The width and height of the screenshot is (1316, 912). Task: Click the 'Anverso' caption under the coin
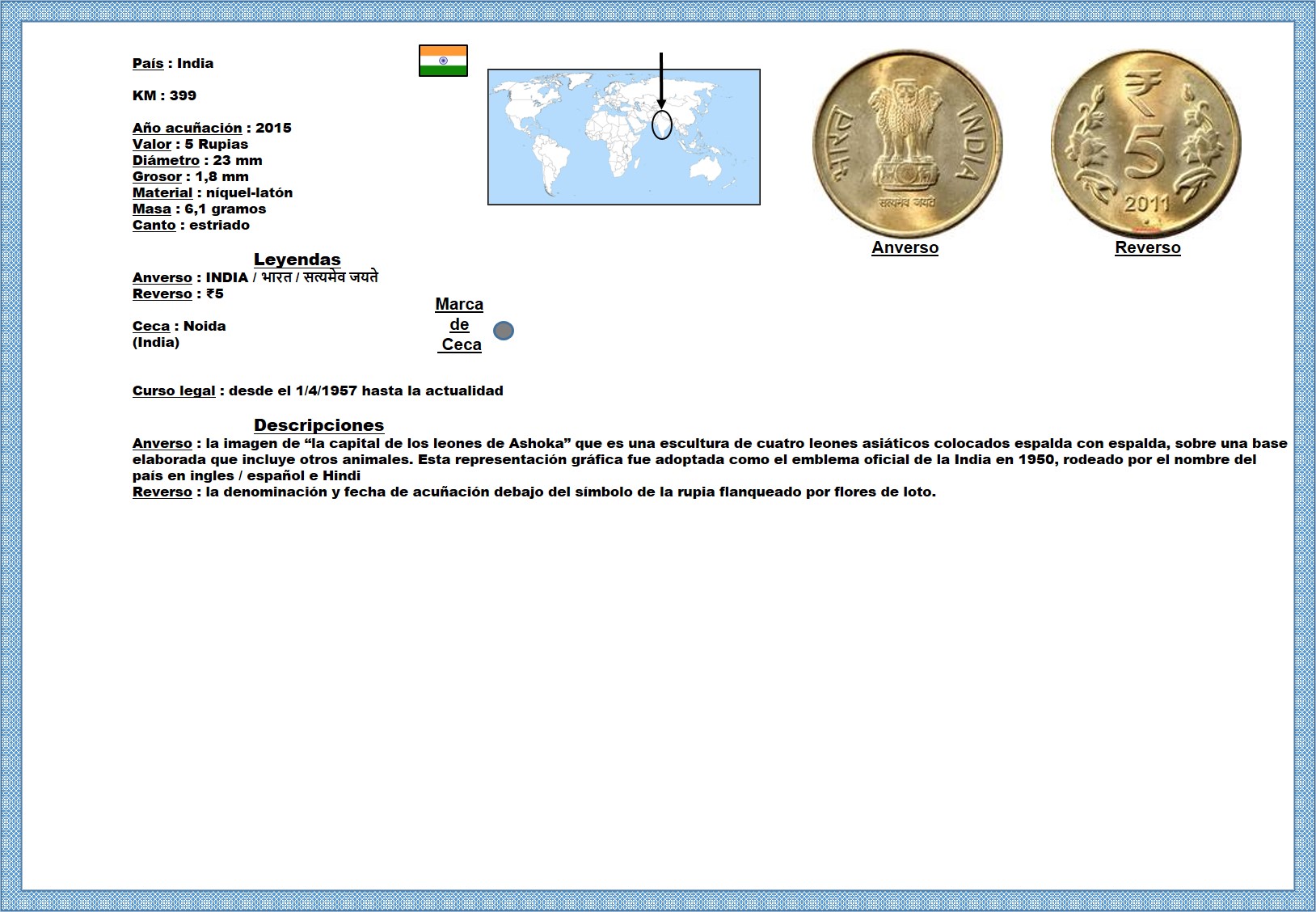905,247
